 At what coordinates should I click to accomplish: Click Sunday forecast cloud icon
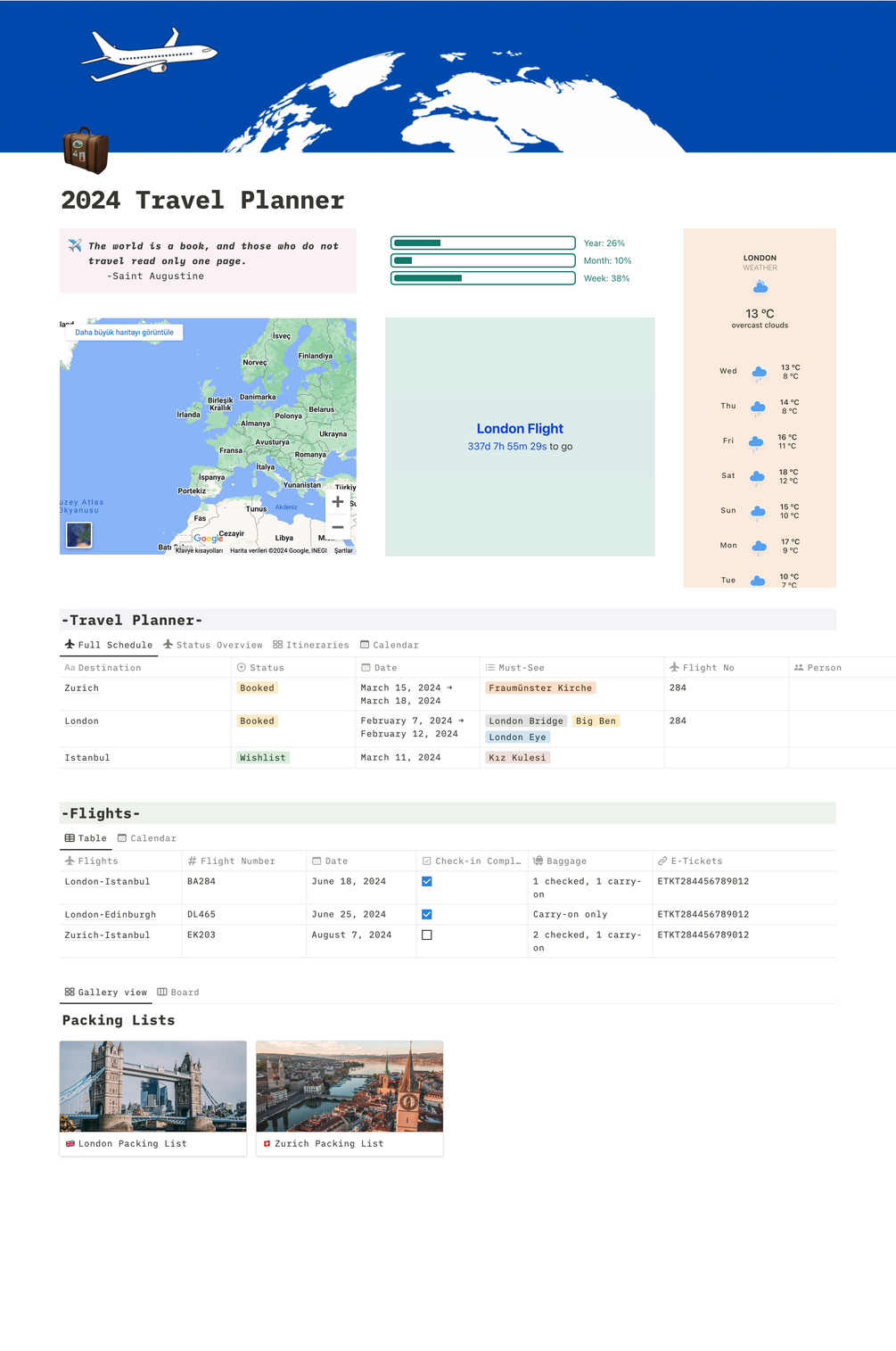758,511
